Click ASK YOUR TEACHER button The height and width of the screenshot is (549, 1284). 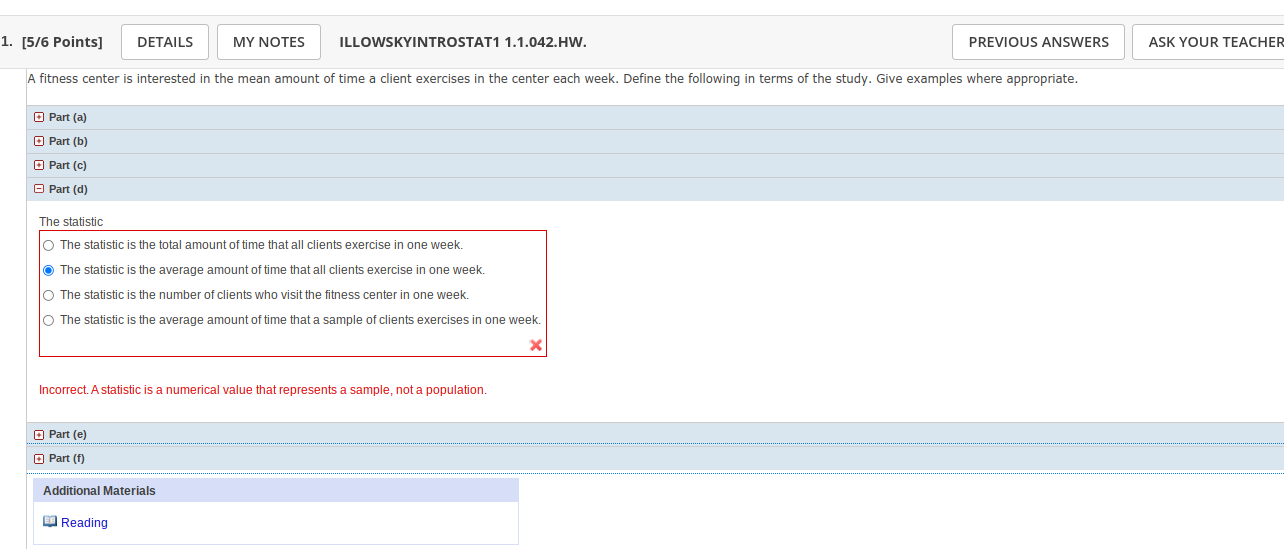coord(1209,42)
